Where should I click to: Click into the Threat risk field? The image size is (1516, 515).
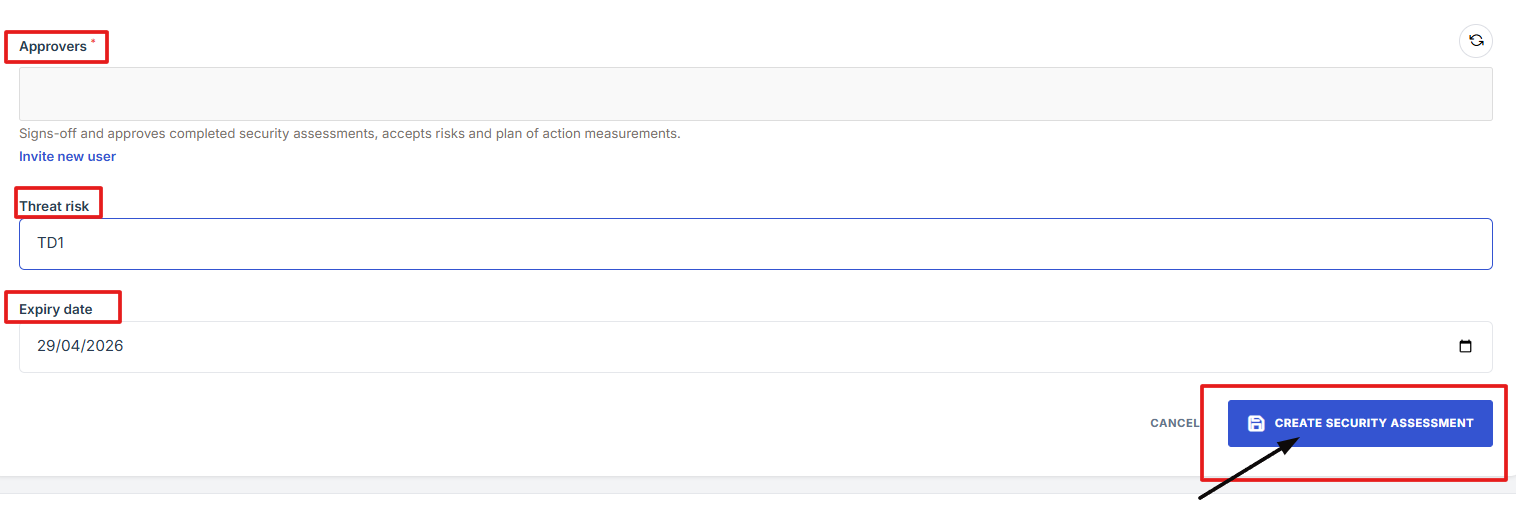pos(755,244)
